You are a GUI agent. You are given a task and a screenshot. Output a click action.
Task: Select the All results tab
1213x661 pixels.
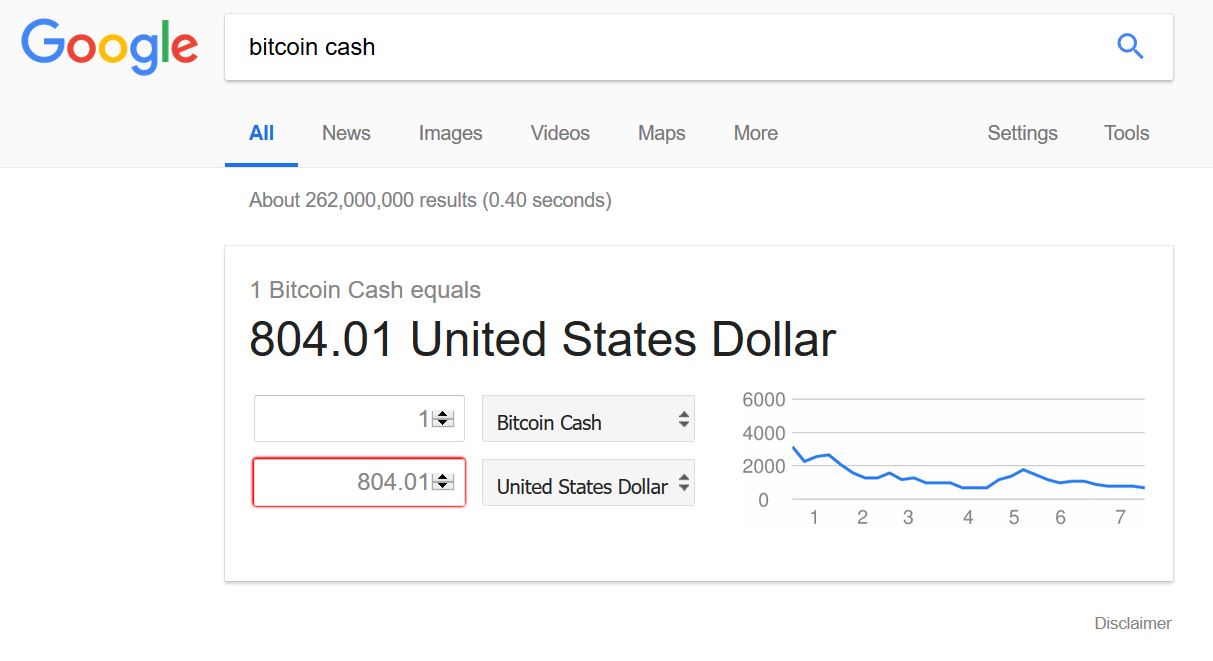(x=261, y=133)
